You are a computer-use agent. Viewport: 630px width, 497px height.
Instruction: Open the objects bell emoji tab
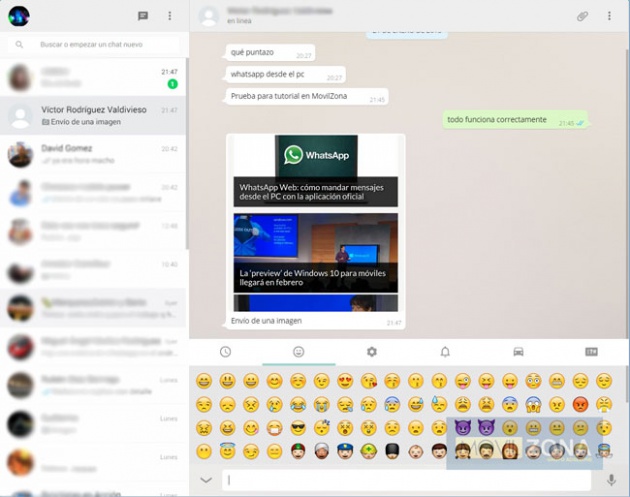tap(445, 352)
